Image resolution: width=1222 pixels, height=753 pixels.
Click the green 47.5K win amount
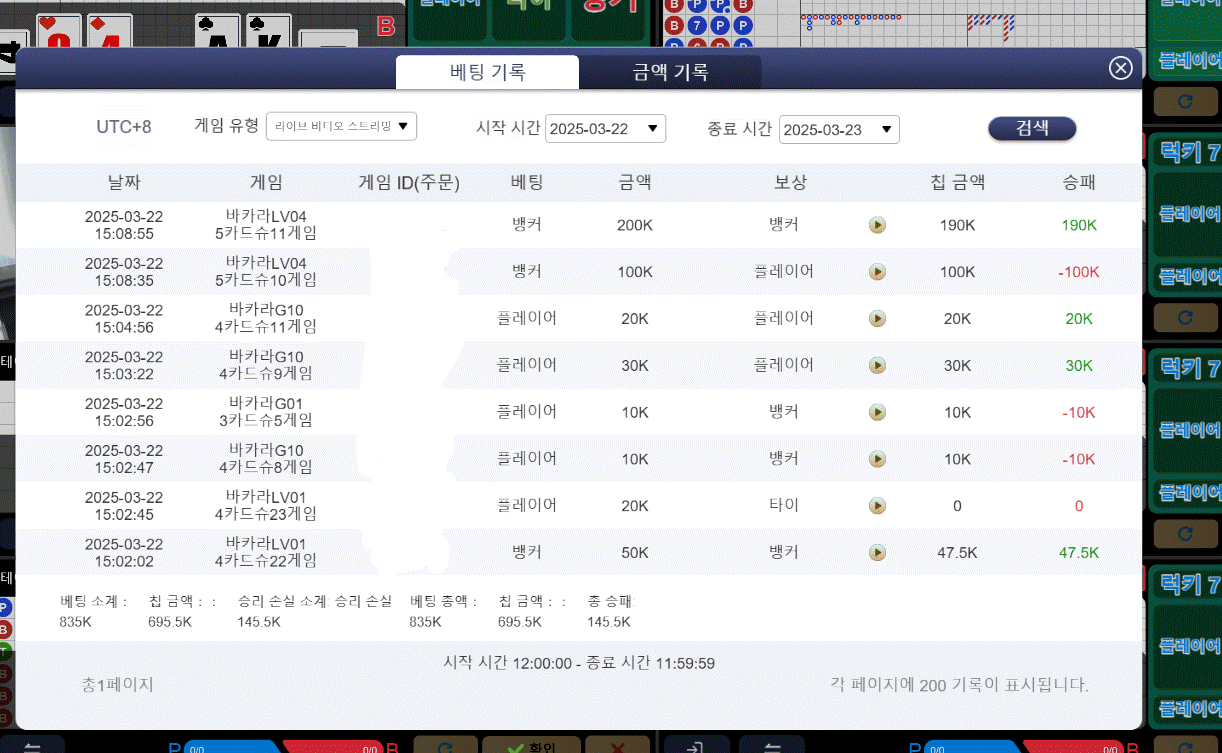pos(1079,553)
